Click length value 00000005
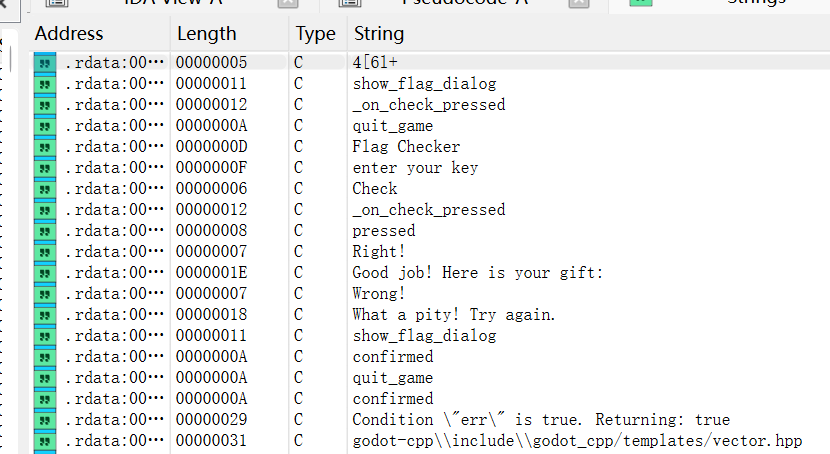The height and width of the screenshot is (454, 830). tap(211, 62)
